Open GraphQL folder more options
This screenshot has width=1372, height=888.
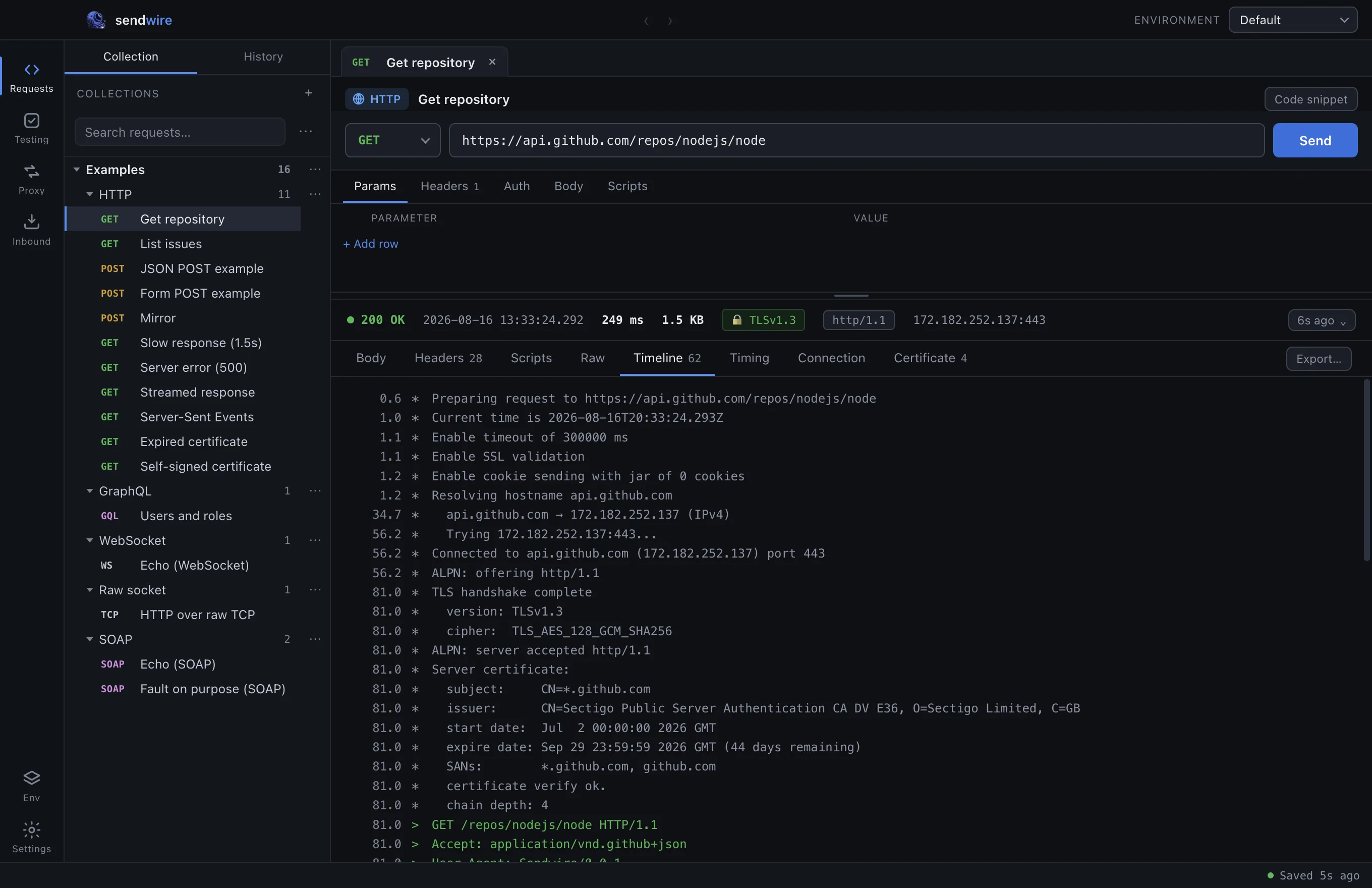(315, 491)
